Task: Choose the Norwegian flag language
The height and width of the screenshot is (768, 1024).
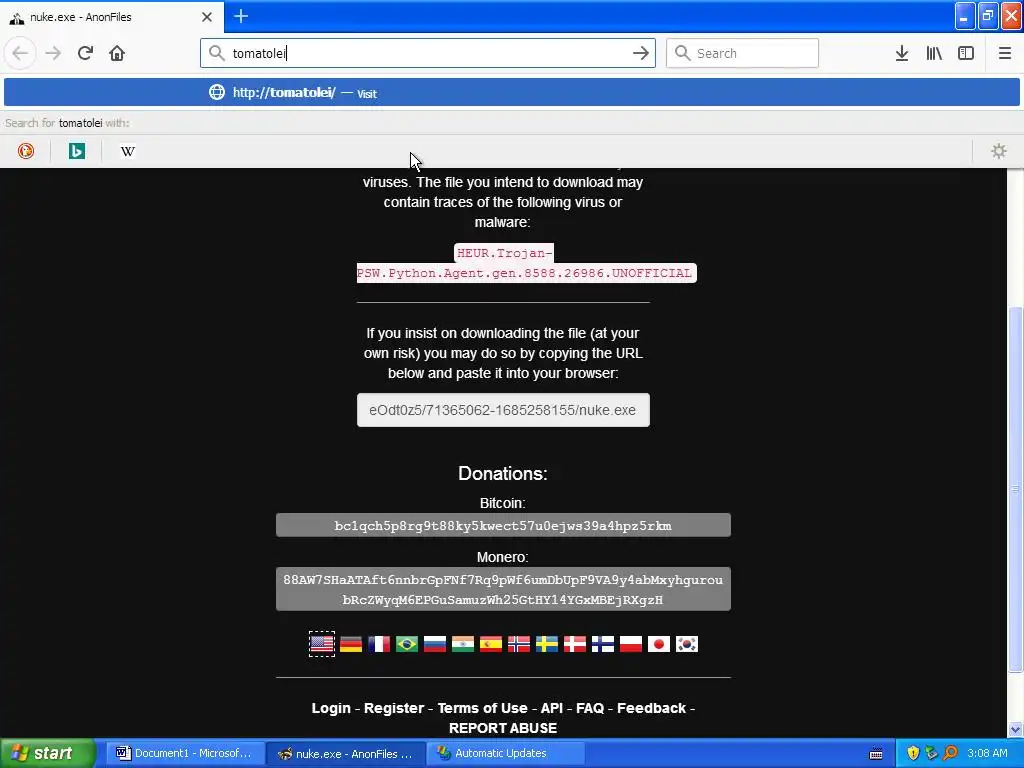Action: [519, 644]
